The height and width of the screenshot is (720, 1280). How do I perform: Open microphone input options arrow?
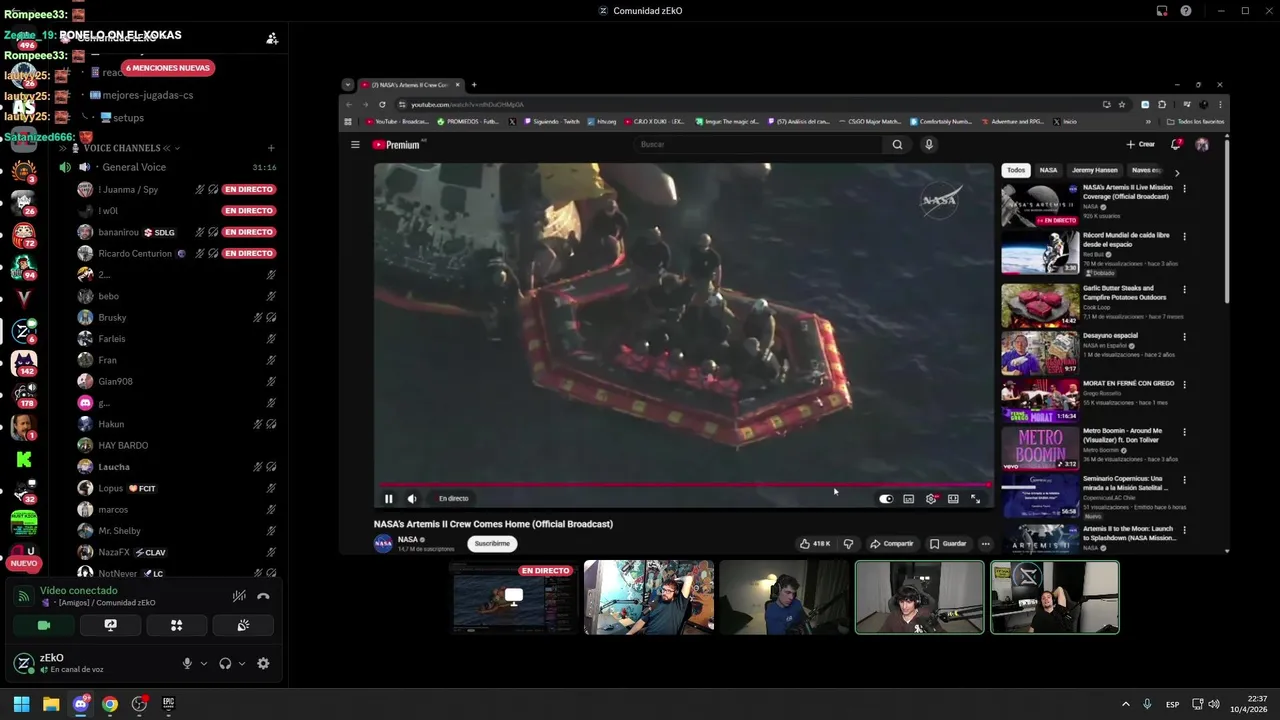click(204, 663)
